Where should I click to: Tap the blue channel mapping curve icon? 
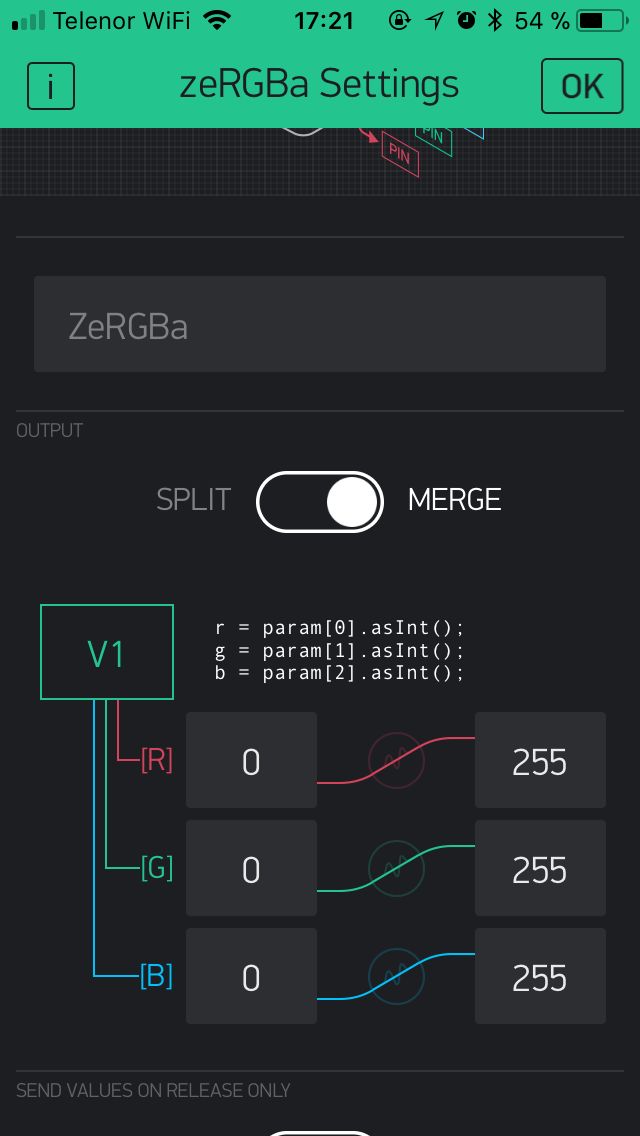(396, 976)
